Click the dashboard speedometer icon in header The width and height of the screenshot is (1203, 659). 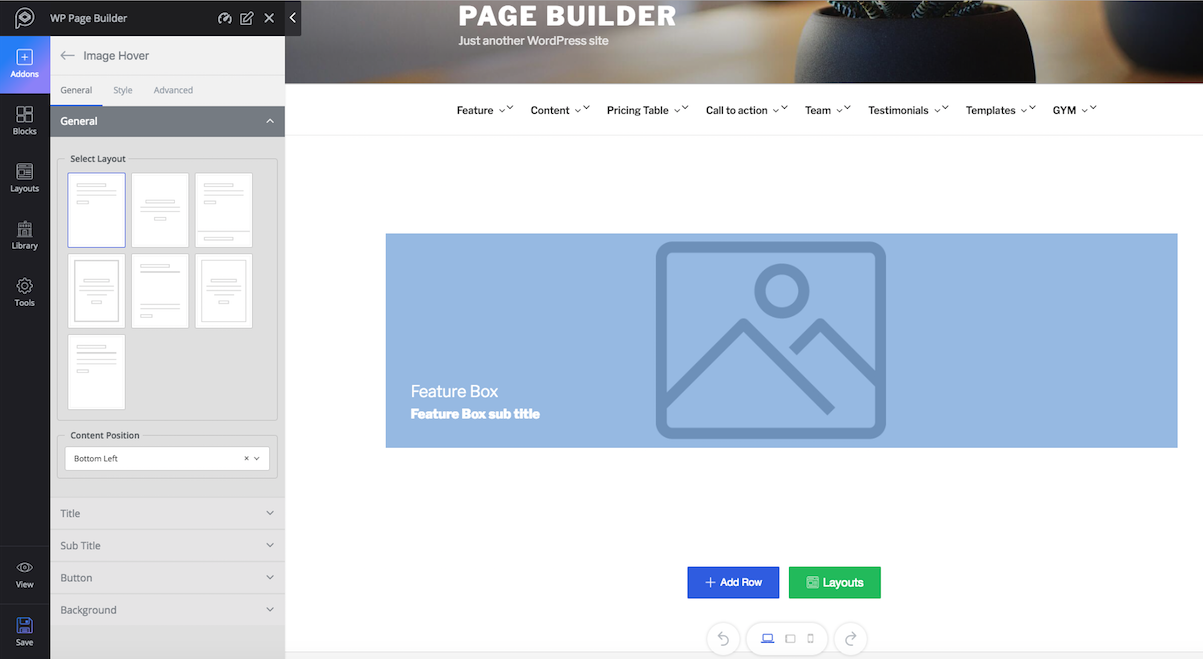coord(224,18)
